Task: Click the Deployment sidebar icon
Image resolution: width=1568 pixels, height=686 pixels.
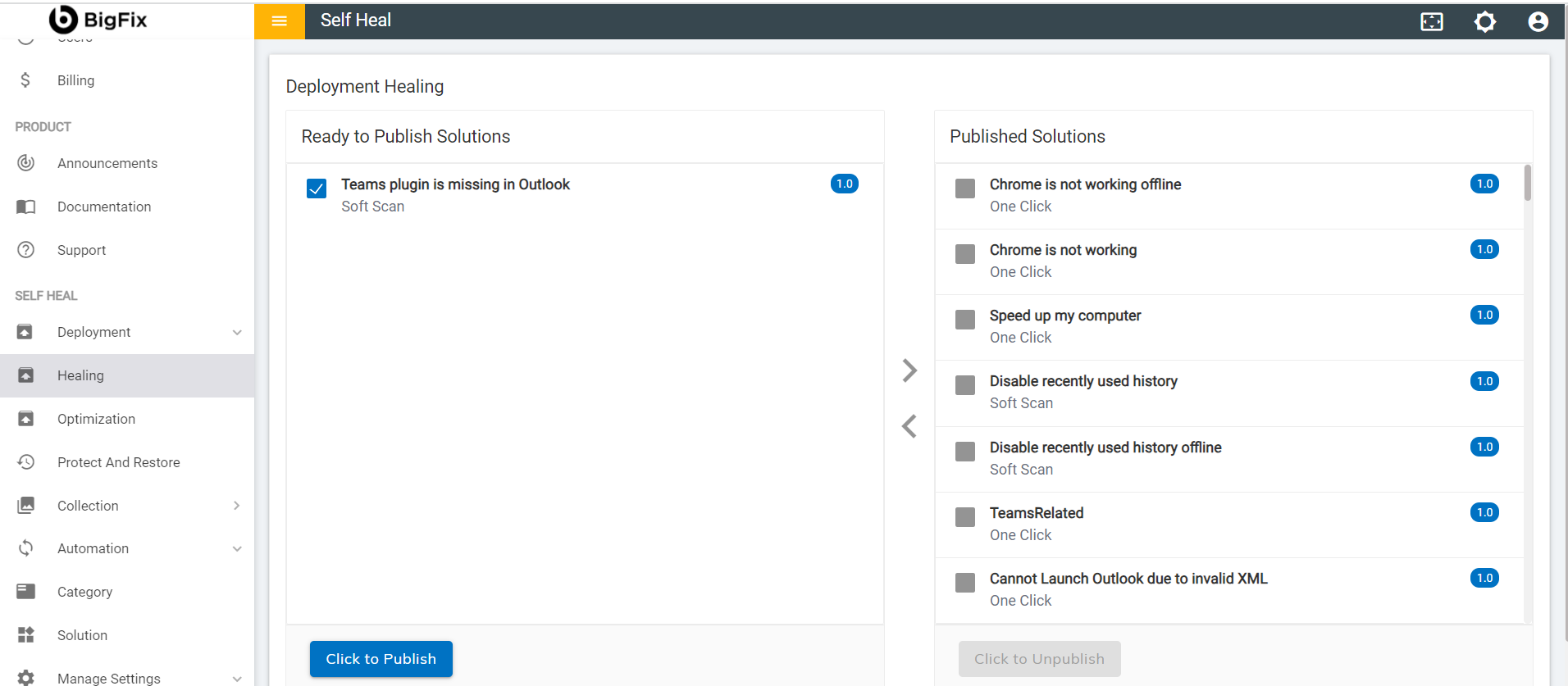Action: tap(25, 332)
